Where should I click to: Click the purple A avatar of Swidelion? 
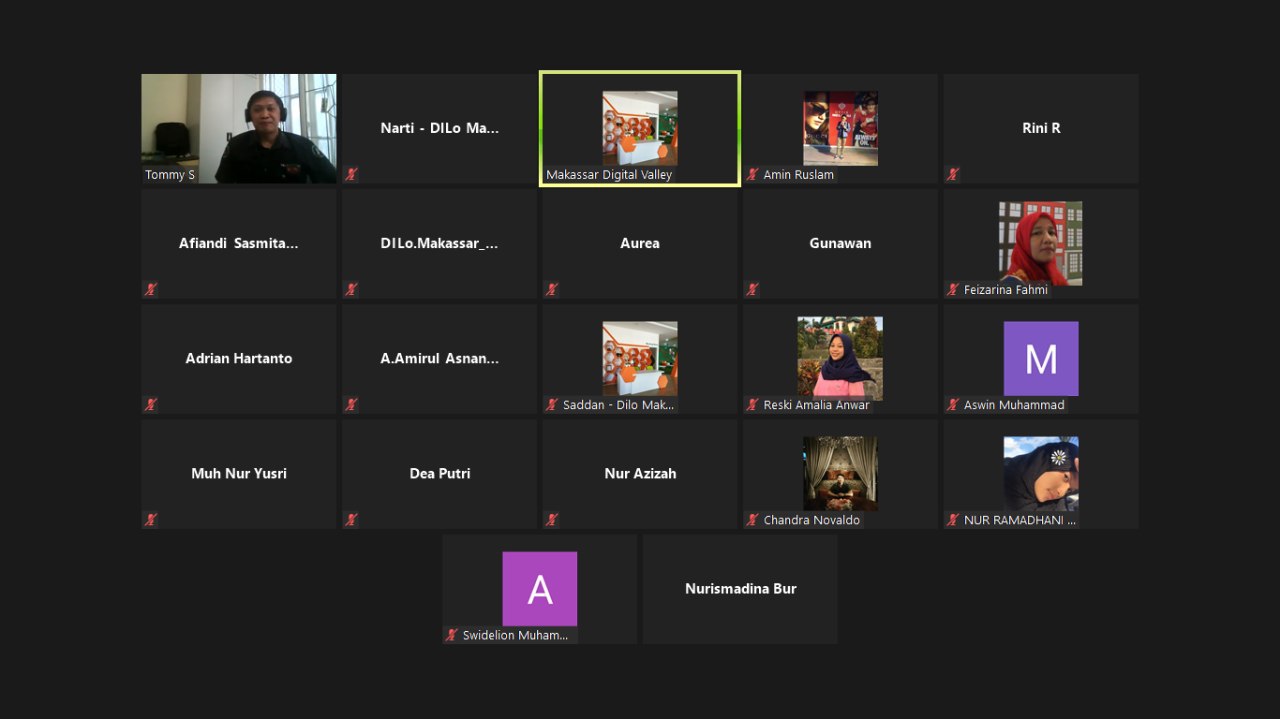pyautogui.click(x=540, y=588)
